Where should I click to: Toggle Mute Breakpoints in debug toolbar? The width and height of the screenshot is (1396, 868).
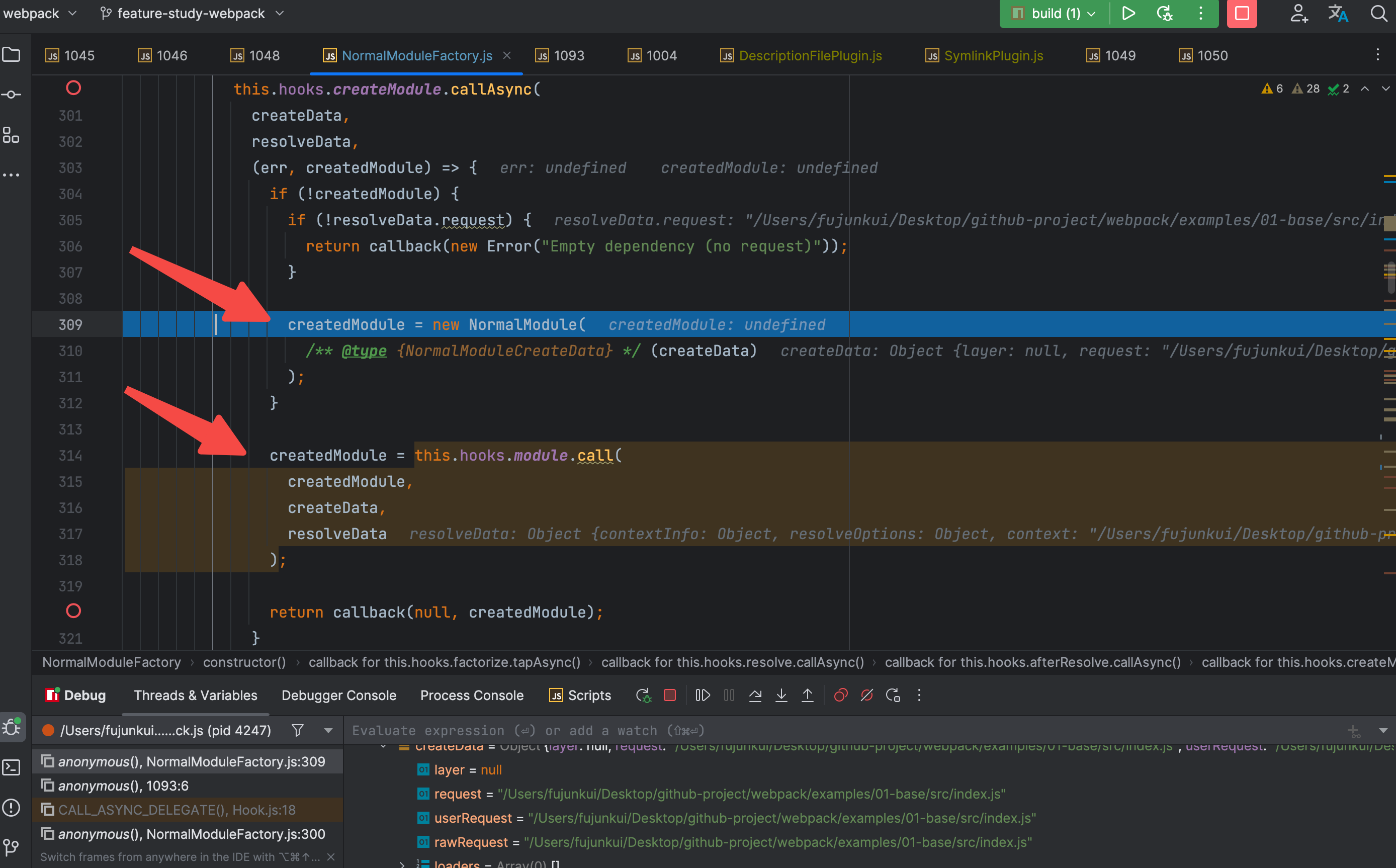tap(867, 695)
